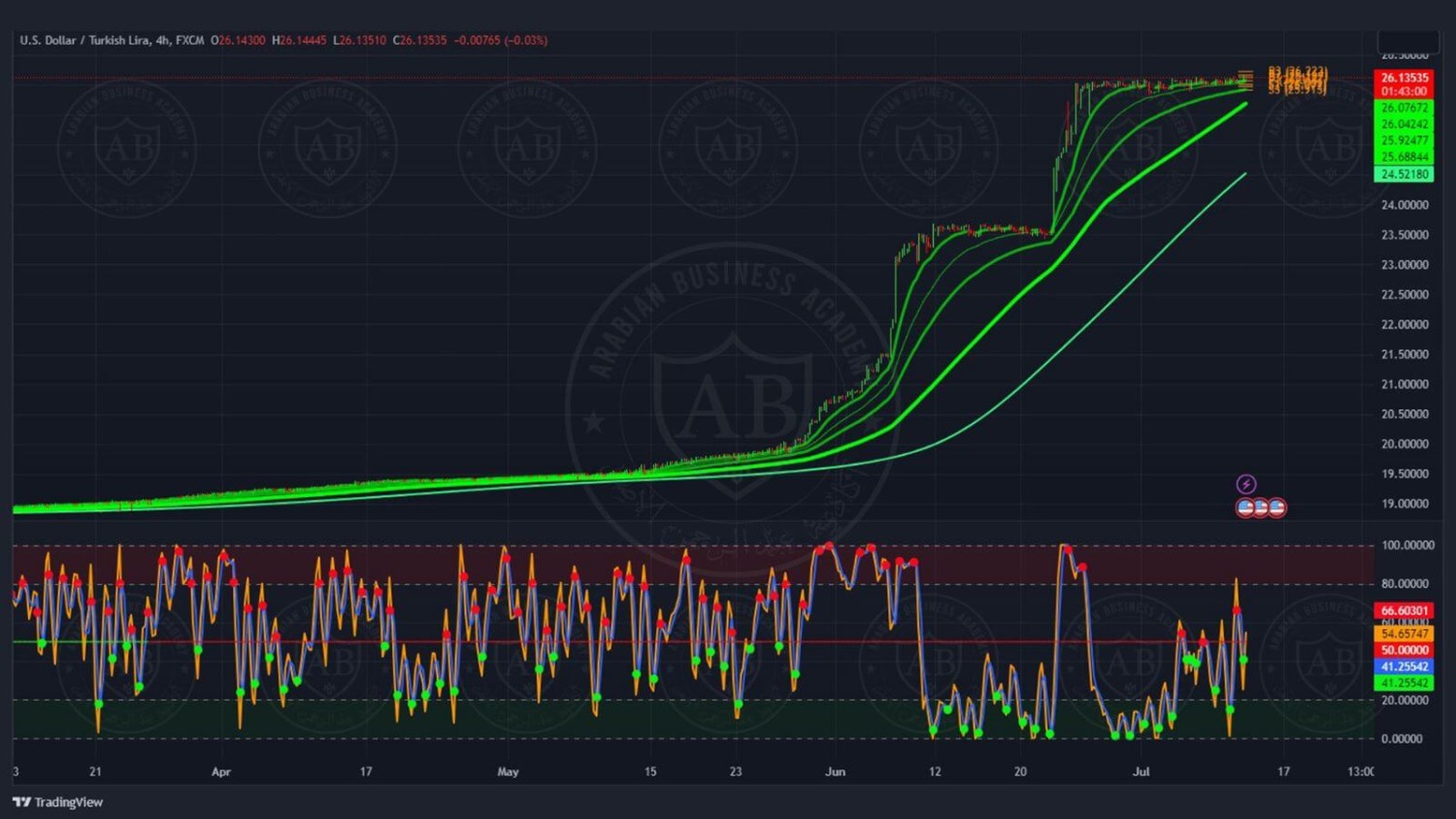Click the light green 24.52180 price label
The height and width of the screenshot is (819, 1456).
1404,175
